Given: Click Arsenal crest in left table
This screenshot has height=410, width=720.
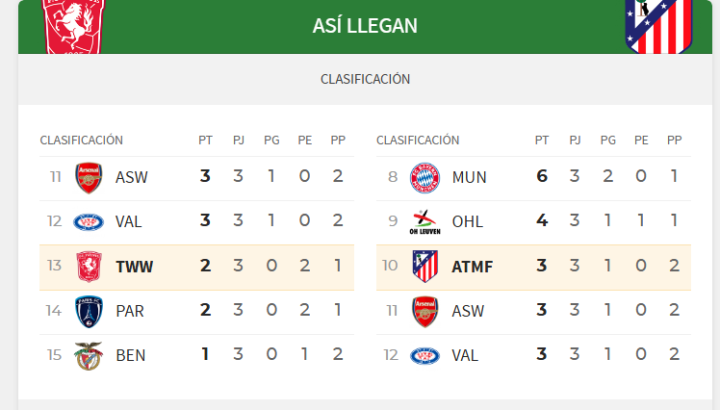Looking at the screenshot, I should (89, 177).
